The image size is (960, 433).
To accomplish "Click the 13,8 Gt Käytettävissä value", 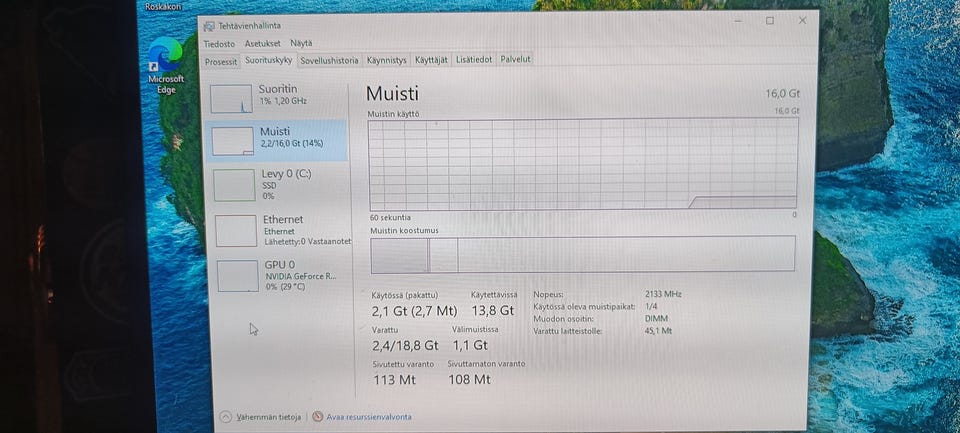I will [493, 311].
